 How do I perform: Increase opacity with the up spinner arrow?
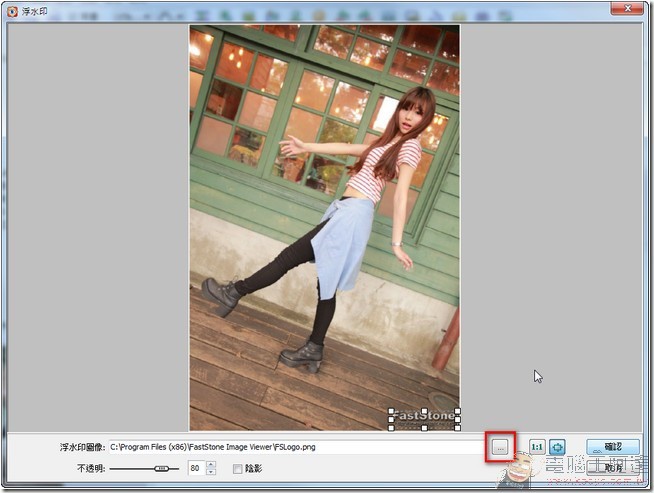[211, 464]
